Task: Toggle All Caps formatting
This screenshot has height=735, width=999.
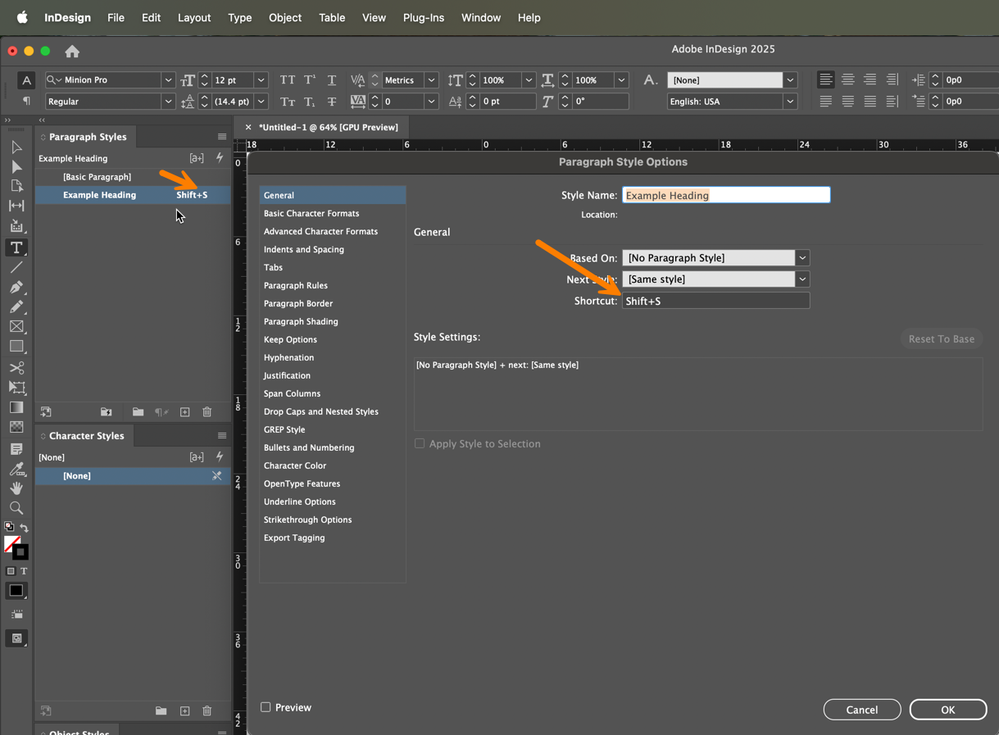Action: 287,80
